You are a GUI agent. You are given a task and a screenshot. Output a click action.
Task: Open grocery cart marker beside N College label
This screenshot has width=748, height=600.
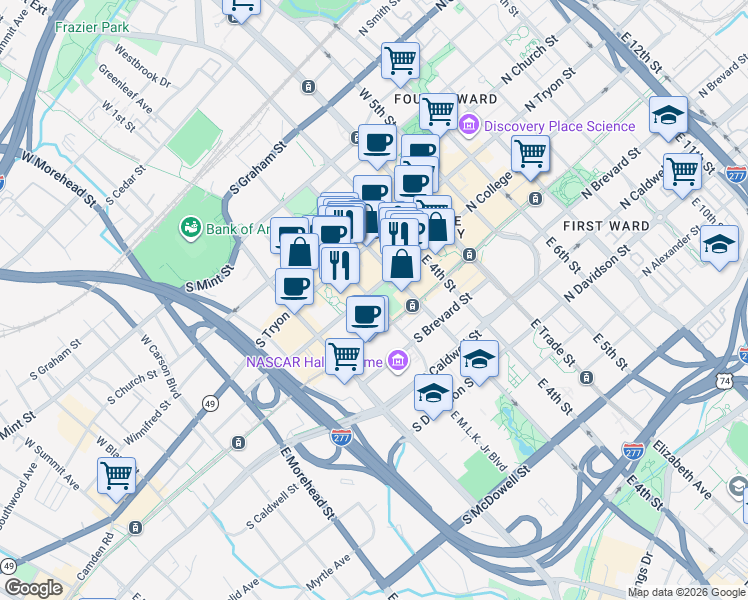pyautogui.click(x=530, y=157)
